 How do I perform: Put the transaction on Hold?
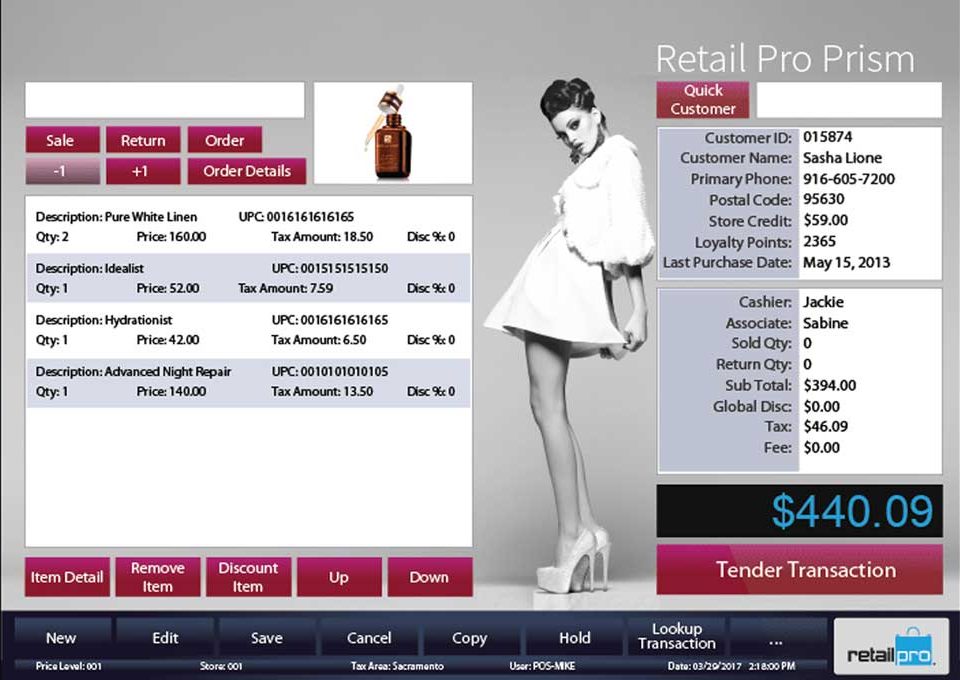574,638
